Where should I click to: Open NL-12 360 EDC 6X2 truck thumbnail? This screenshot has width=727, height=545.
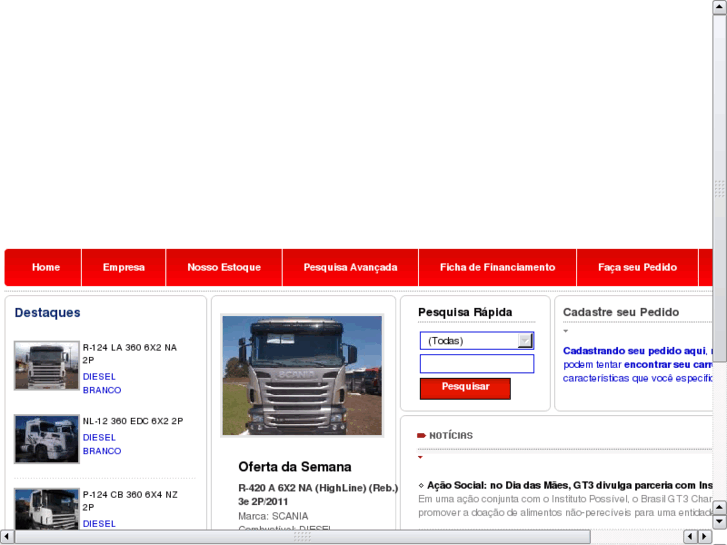pos(47,439)
